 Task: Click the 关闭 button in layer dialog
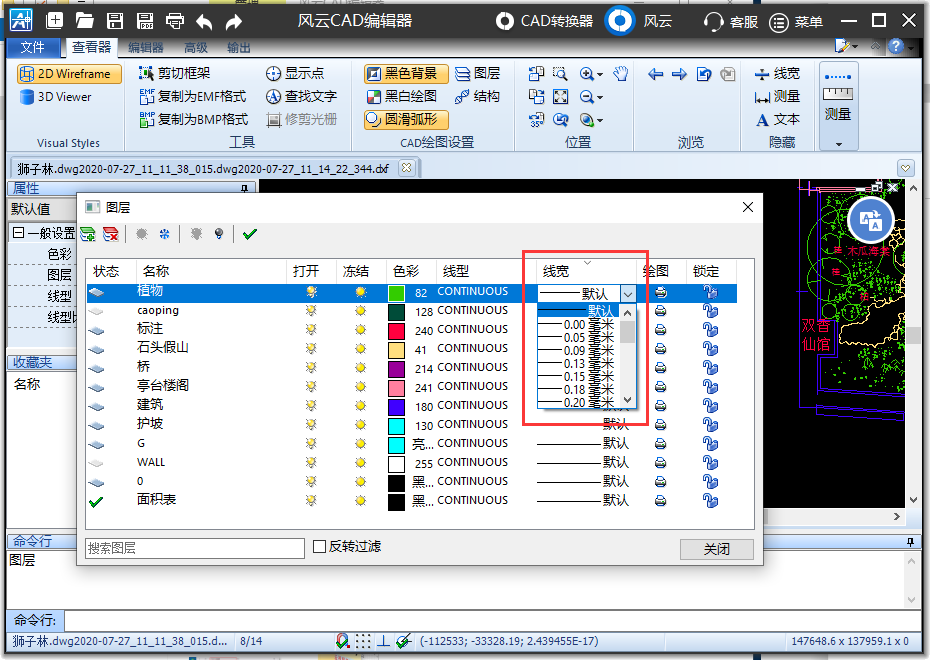pos(716,549)
